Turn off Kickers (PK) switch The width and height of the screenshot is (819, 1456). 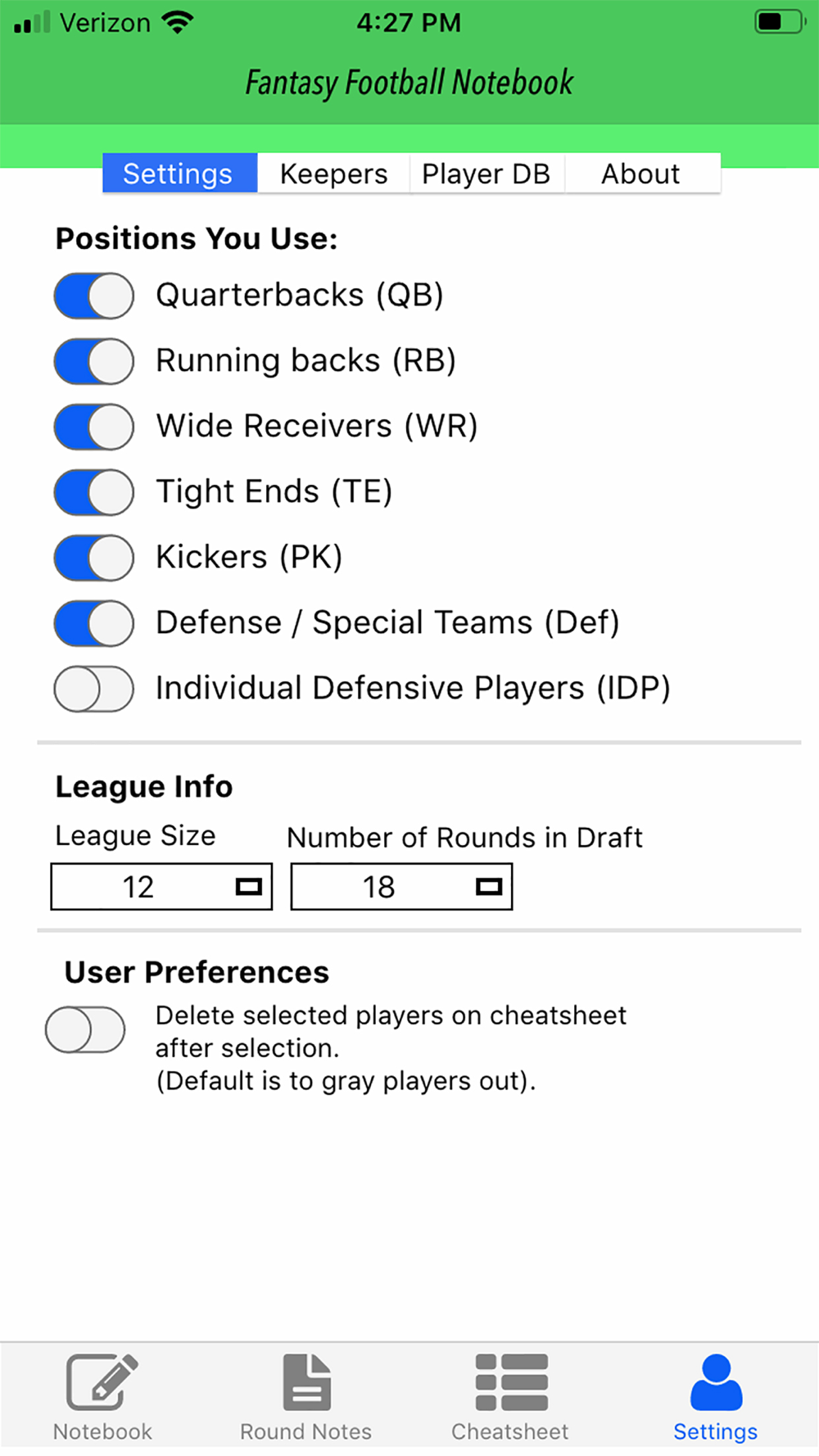click(x=94, y=558)
